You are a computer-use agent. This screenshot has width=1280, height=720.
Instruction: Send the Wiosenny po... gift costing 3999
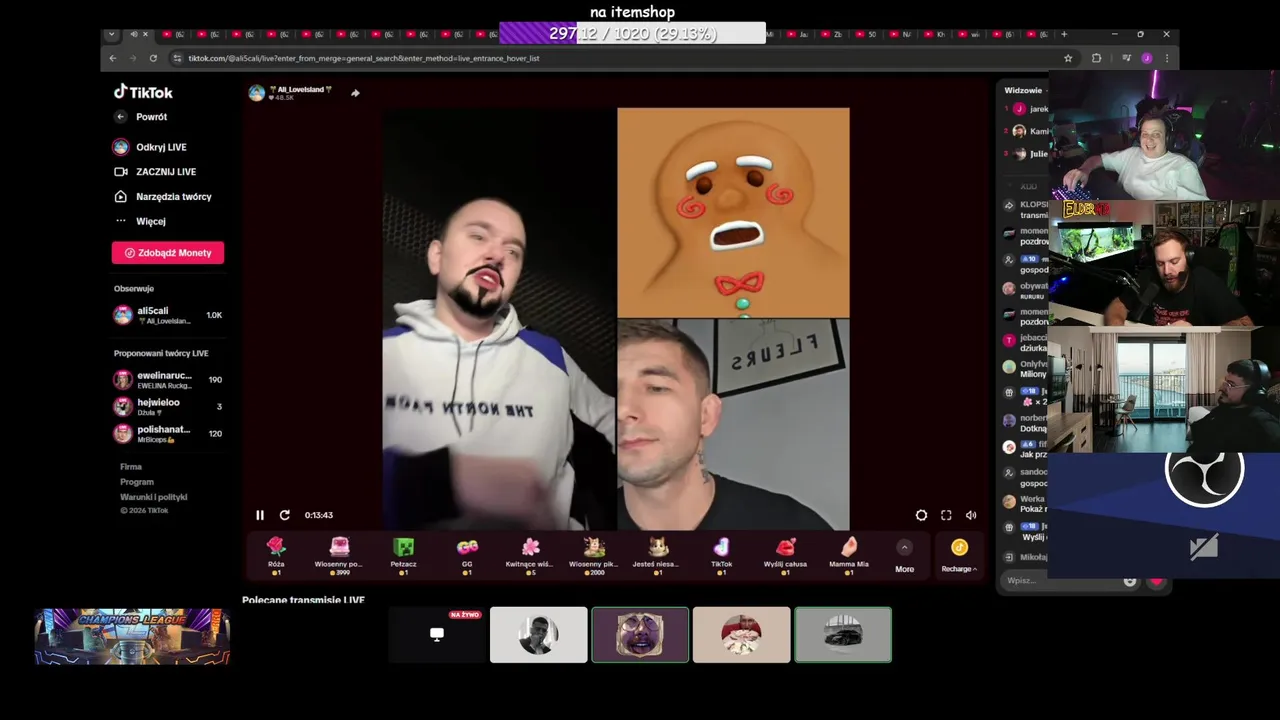339,555
